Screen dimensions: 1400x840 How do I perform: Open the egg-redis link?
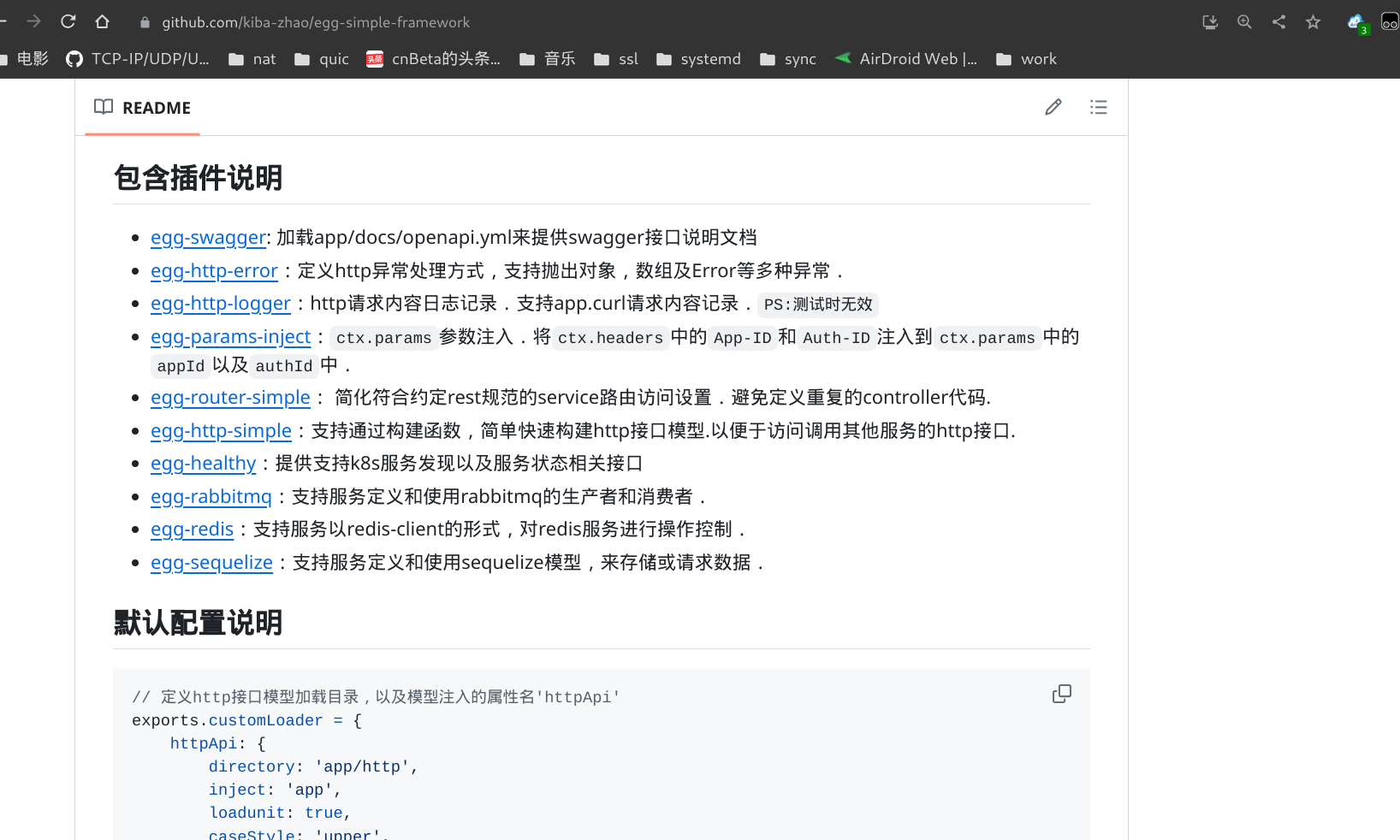[x=192, y=529]
